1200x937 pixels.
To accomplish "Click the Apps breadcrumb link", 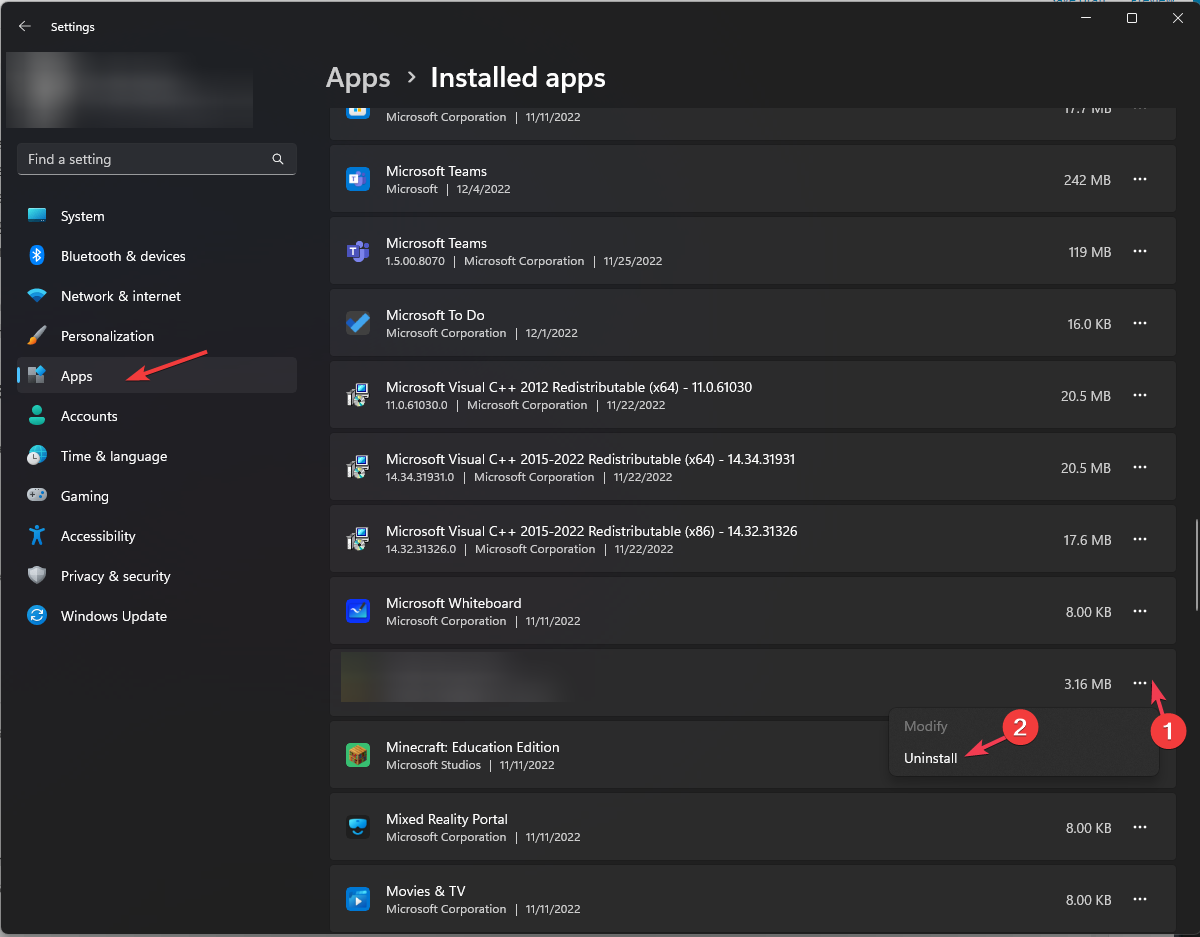I will (358, 77).
